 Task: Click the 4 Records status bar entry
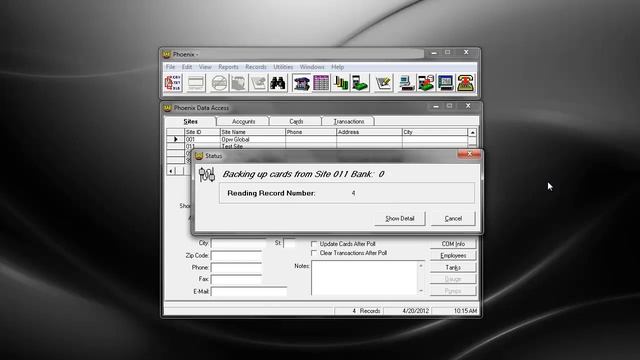pos(359,311)
